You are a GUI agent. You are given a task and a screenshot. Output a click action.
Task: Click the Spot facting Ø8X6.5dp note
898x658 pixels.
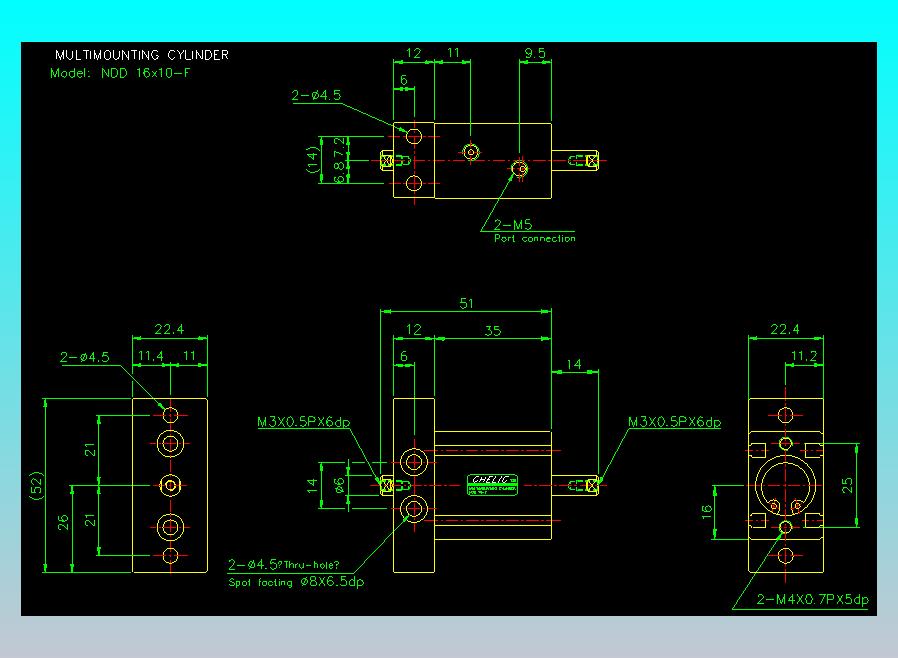click(x=296, y=582)
